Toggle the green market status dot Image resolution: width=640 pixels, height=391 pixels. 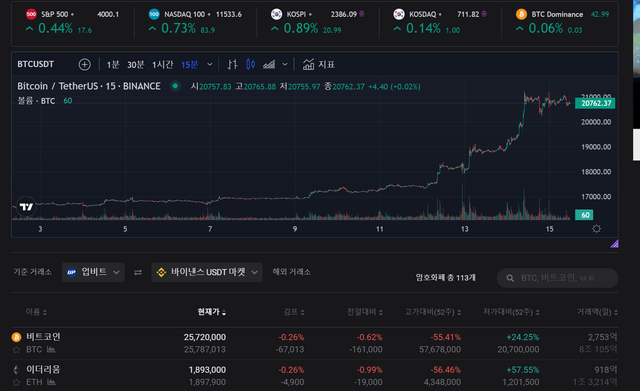tap(175, 86)
